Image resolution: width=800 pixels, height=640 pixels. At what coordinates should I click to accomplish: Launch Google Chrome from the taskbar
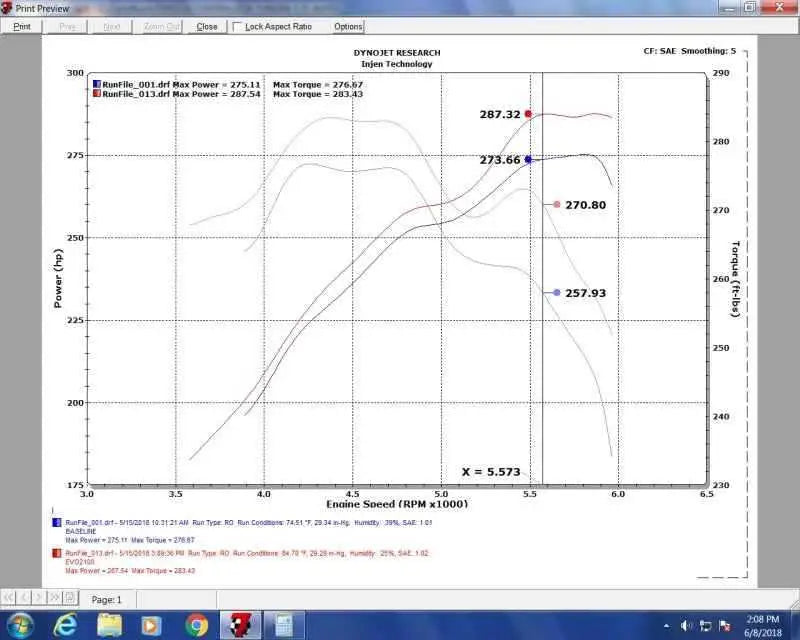(x=197, y=625)
